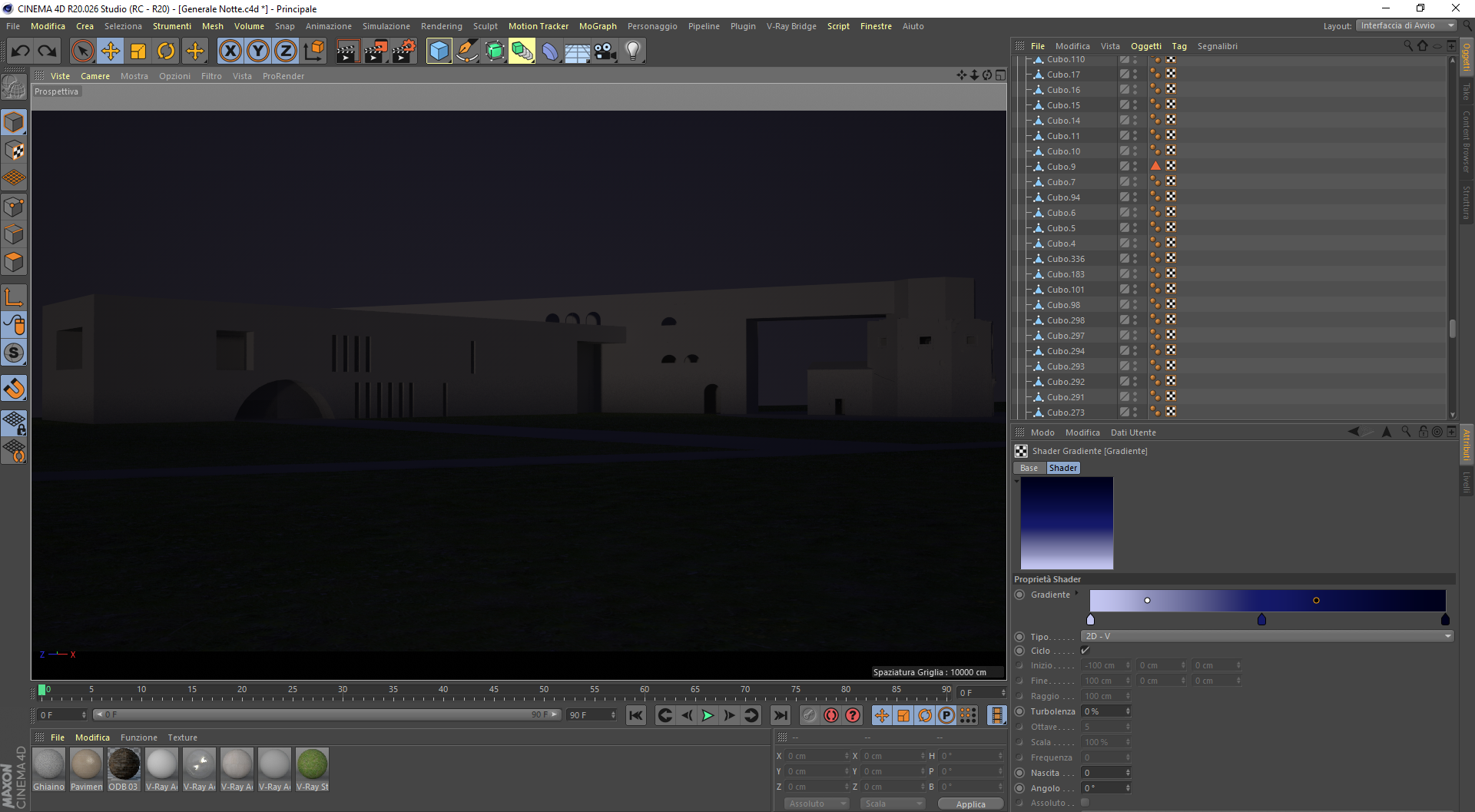Click Make Editable icon in left palette
The height and width of the screenshot is (812, 1475).
tap(14, 88)
